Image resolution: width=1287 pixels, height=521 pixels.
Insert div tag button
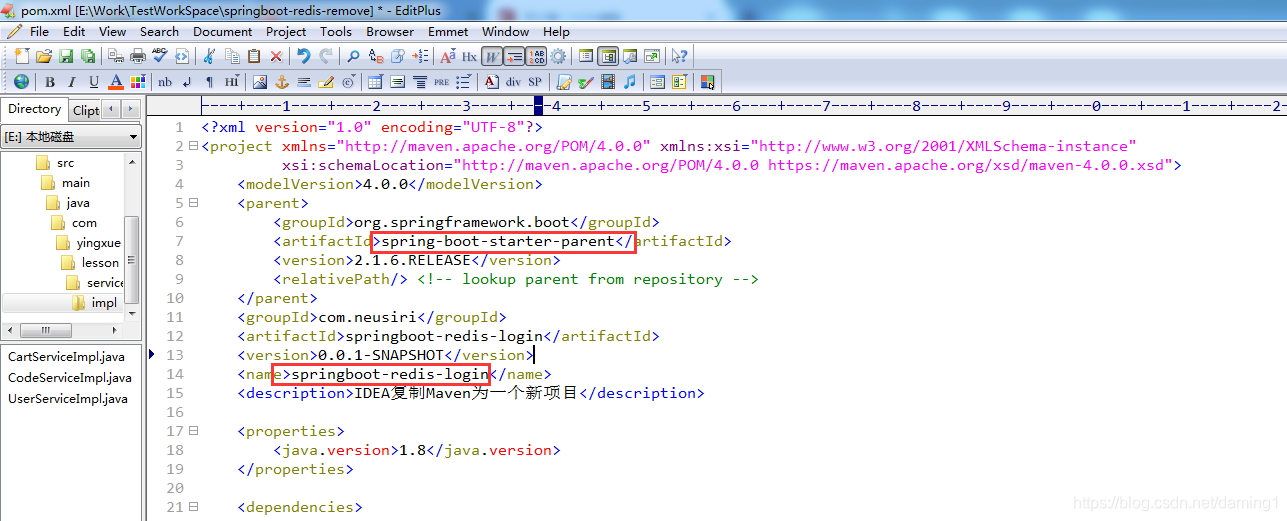click(513, 82)
